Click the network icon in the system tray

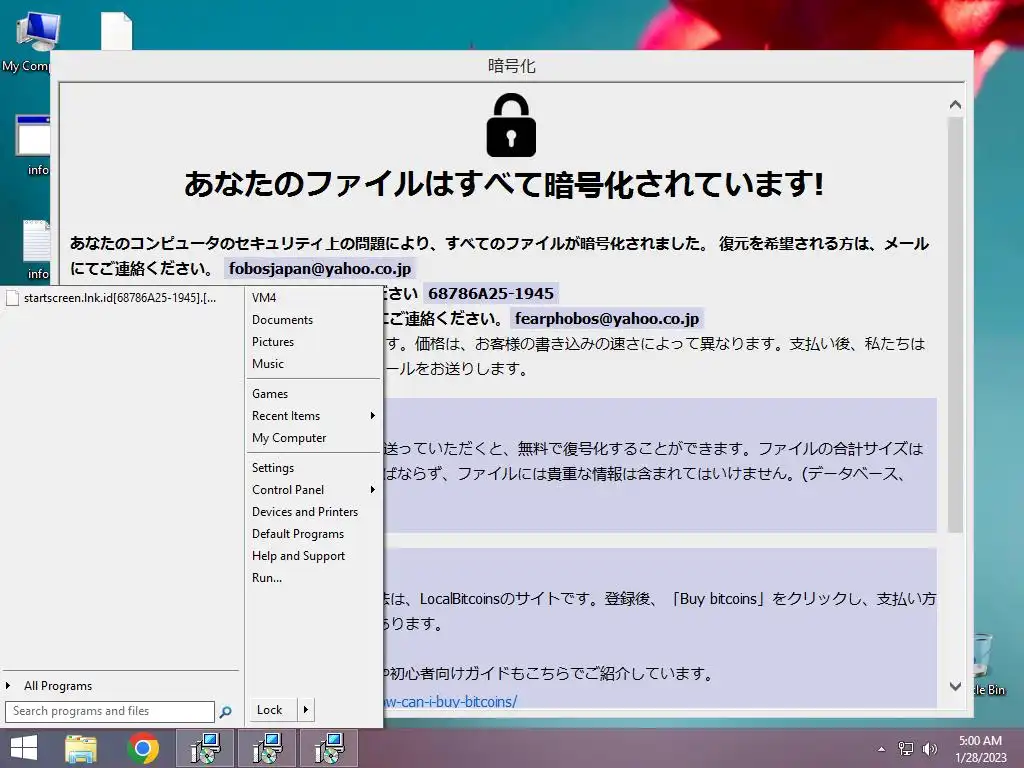pos(905,749)
